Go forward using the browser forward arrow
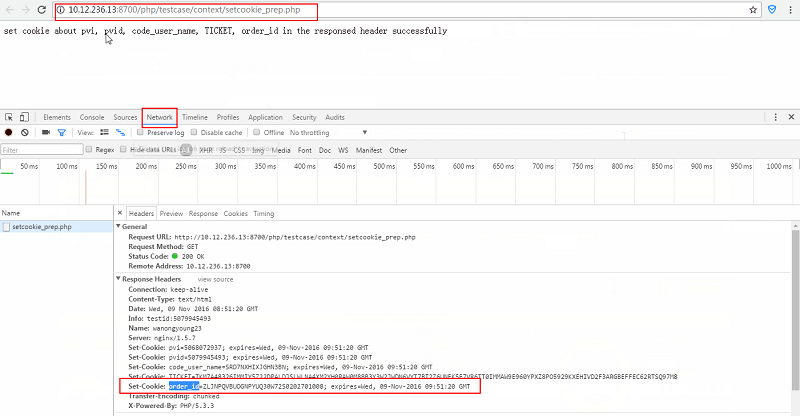 point(26,10)
